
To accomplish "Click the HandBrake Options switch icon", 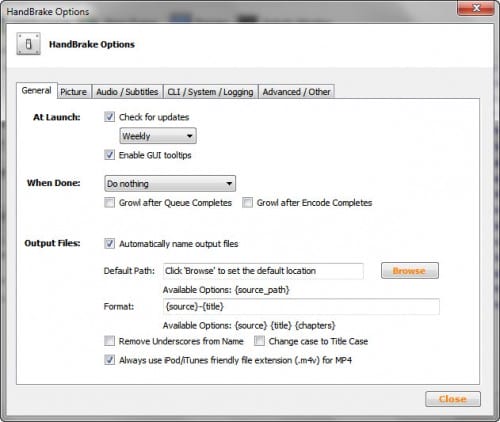I will [28, 44].
